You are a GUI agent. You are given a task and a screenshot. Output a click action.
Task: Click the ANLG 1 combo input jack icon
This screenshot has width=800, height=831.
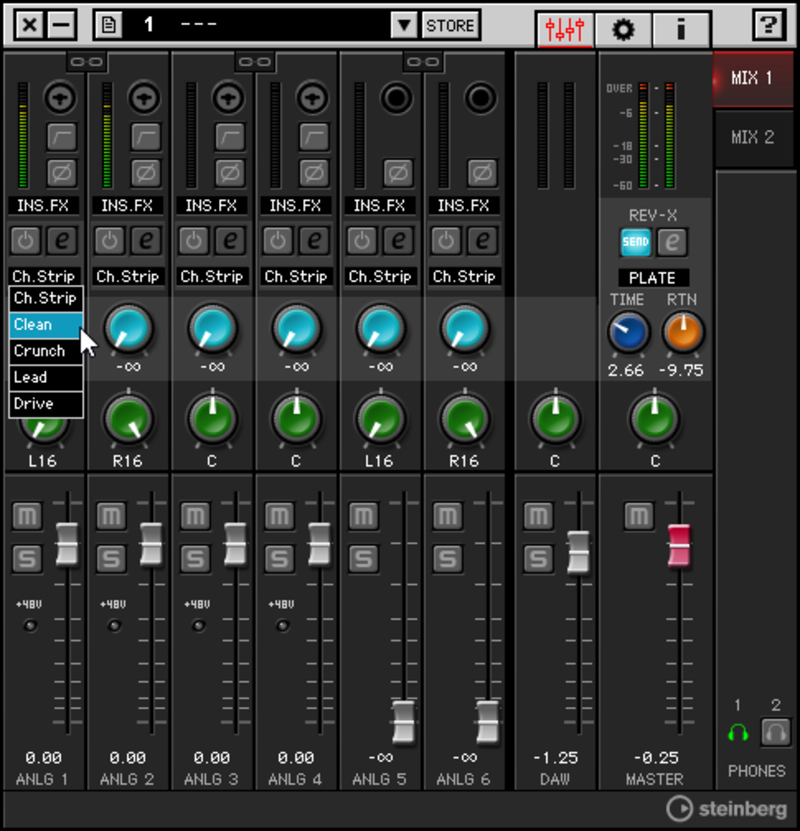pos(60,98)
